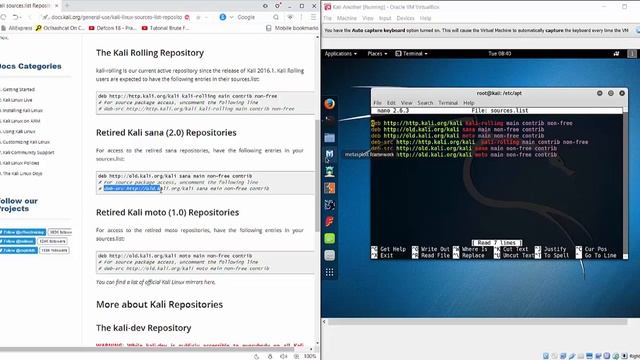640x360 pixels.
Task: Click the 'File: sources.list' nano title text
Action: pyautogui.click(x=500, y=111)
